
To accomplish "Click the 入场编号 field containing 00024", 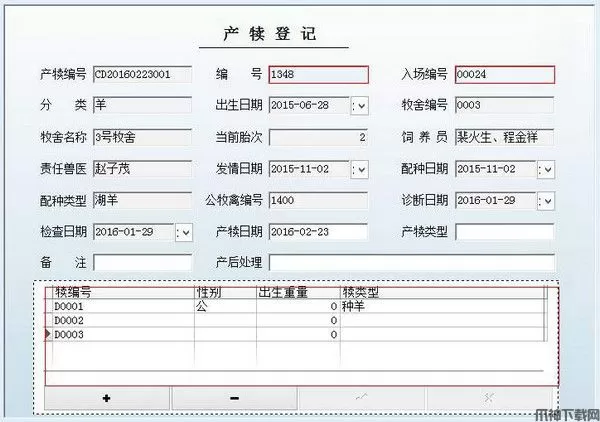I will [x=505, y=74].
